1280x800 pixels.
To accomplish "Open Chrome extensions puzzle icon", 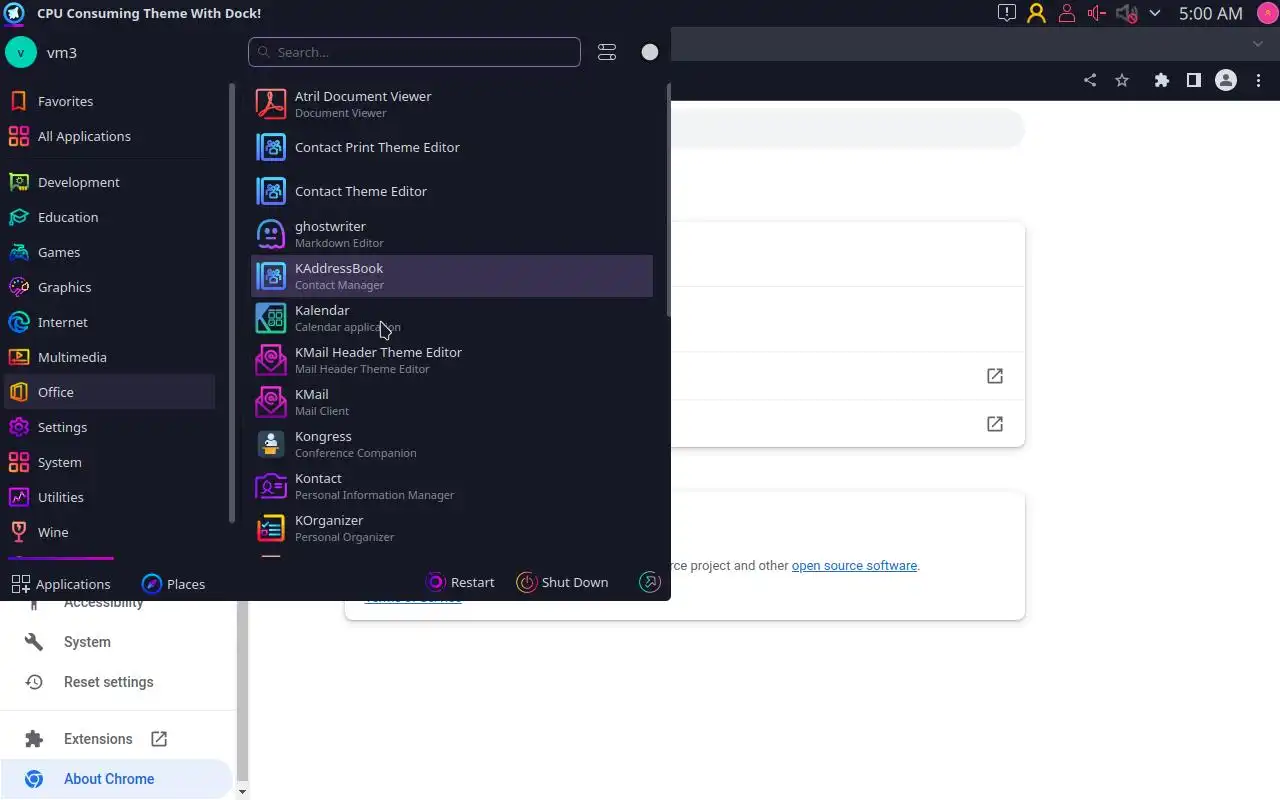I will pyautogui.click(x=1161, y=81).
